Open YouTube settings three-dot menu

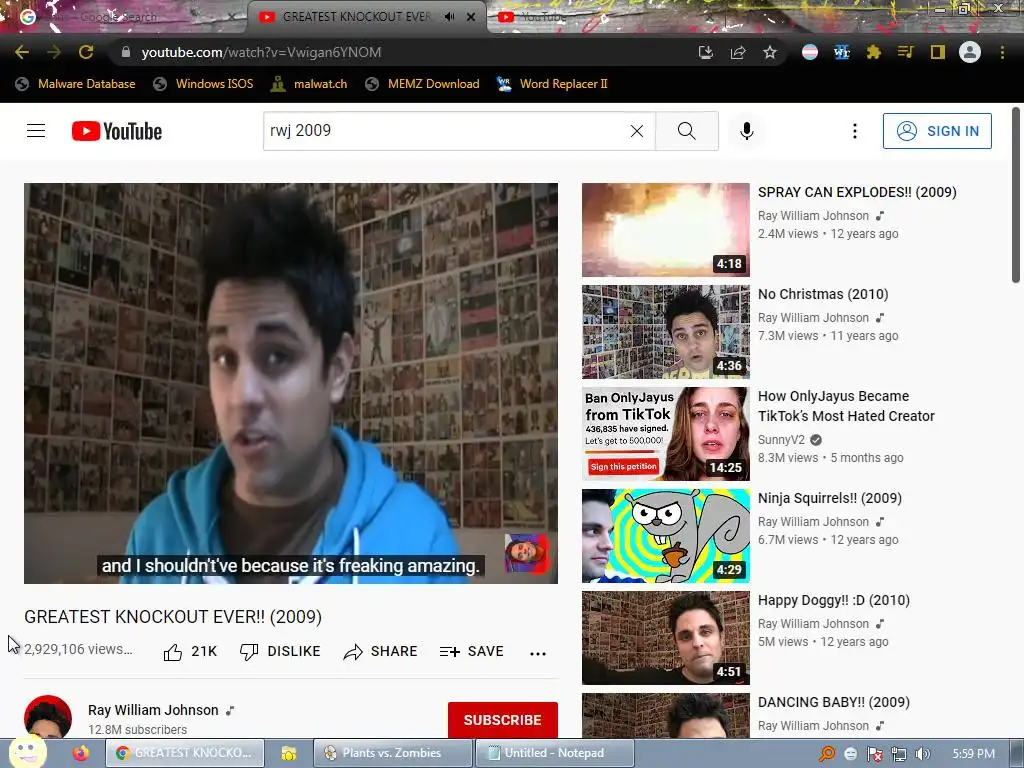pos(854,131)
